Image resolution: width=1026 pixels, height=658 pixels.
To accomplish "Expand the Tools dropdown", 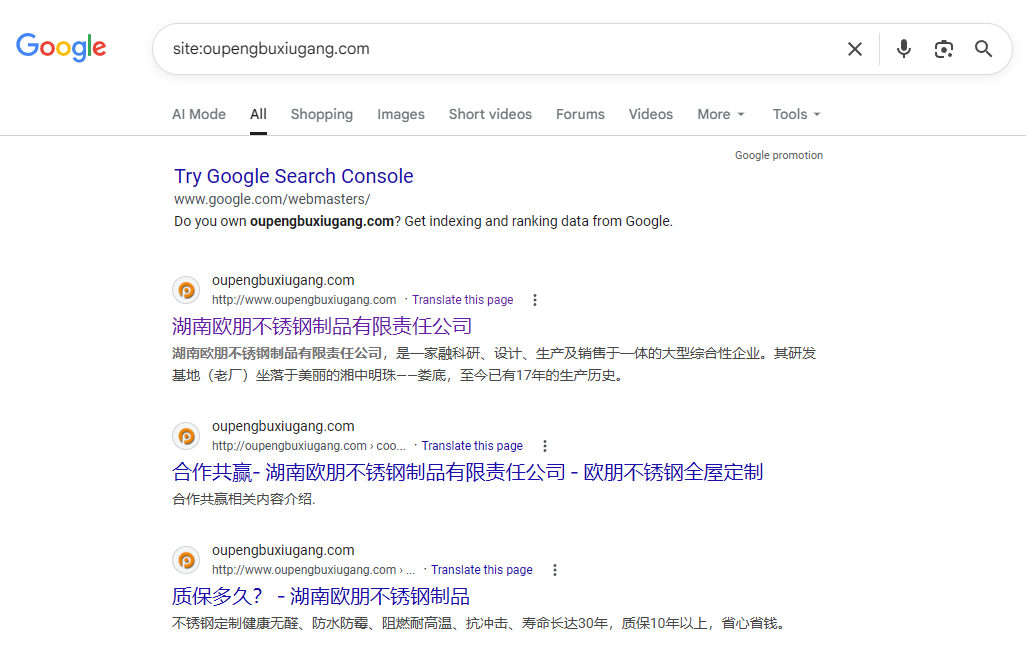I will 796,114.
